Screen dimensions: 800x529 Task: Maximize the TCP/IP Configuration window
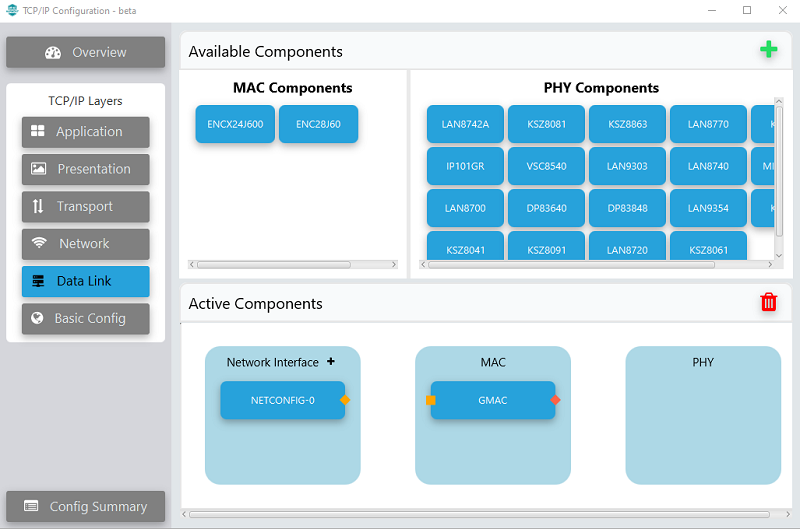coord(747,10)
